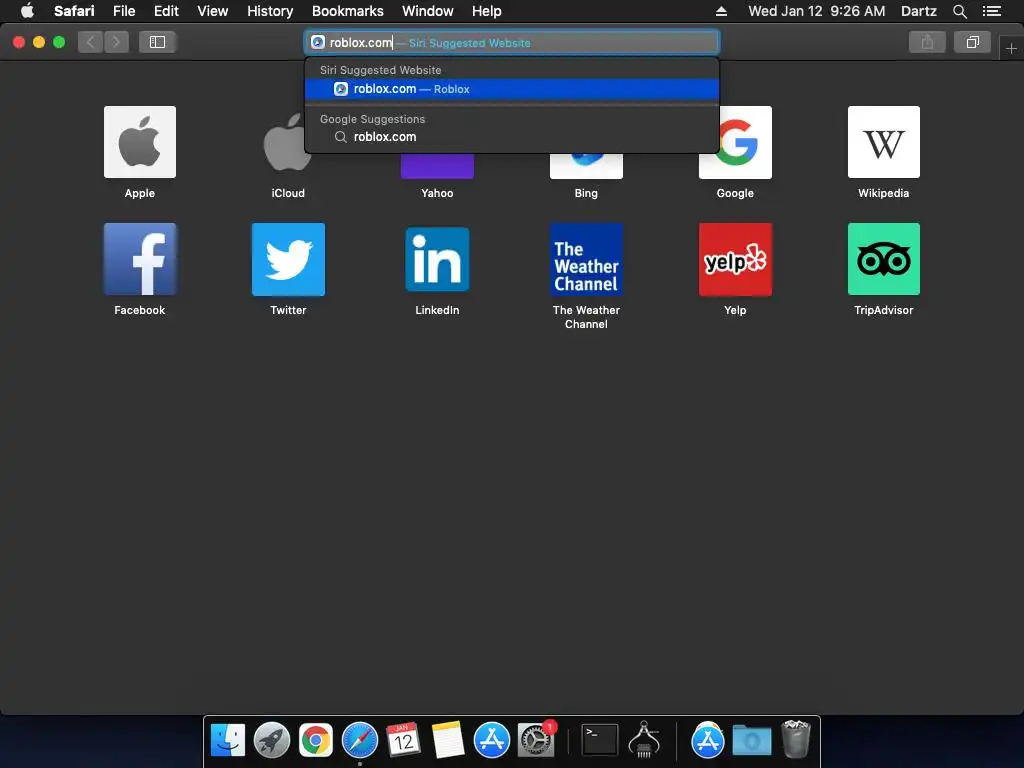
Task: Open the Safari menu
Action: coord(74,11)
